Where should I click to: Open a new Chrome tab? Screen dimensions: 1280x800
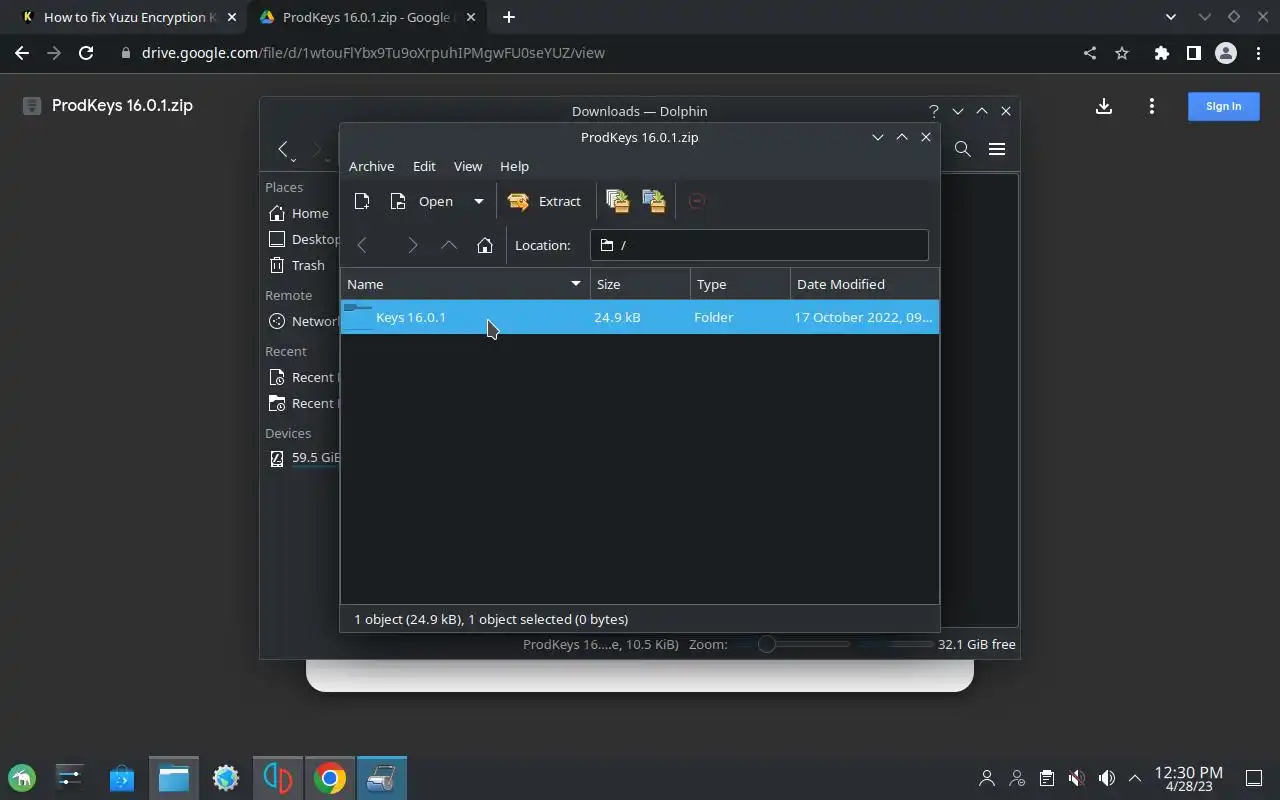tap(509, 17)
